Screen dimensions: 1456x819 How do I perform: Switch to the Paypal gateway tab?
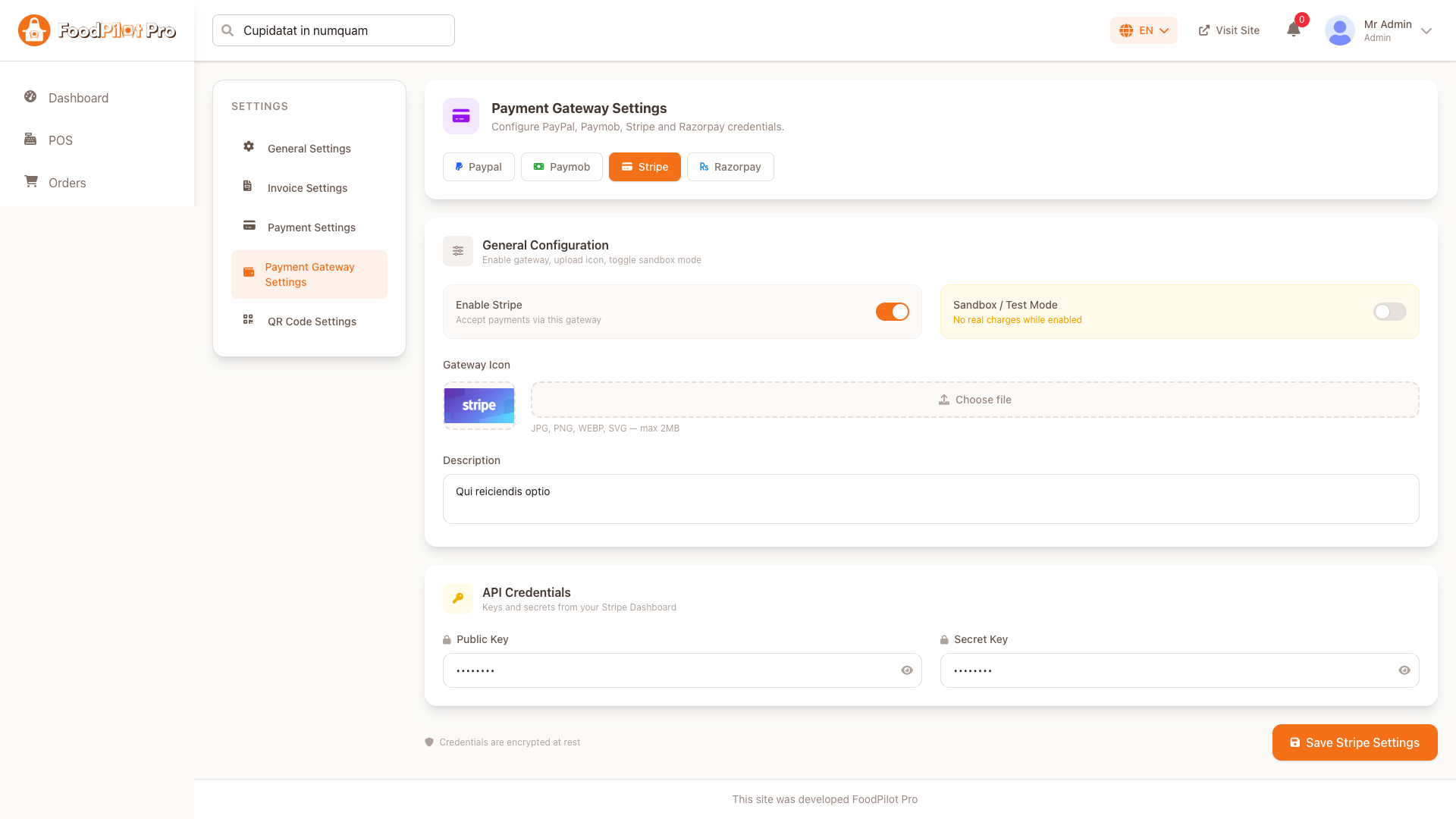pos(479,167)
